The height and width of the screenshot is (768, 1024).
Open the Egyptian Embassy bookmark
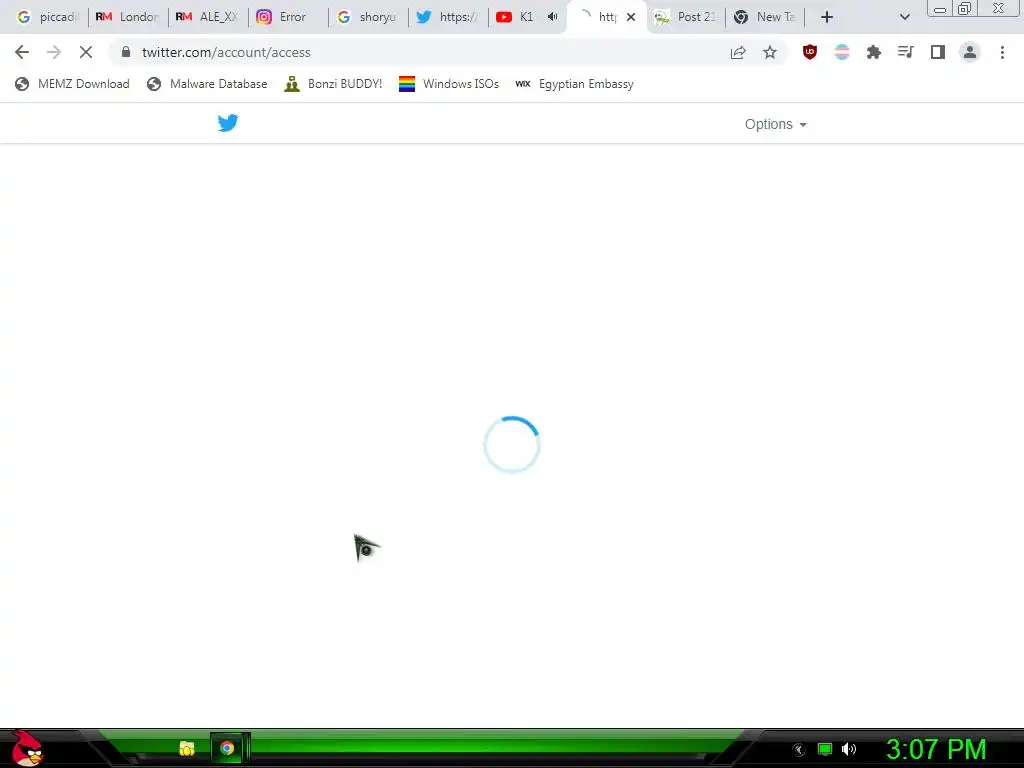[575, 84]
